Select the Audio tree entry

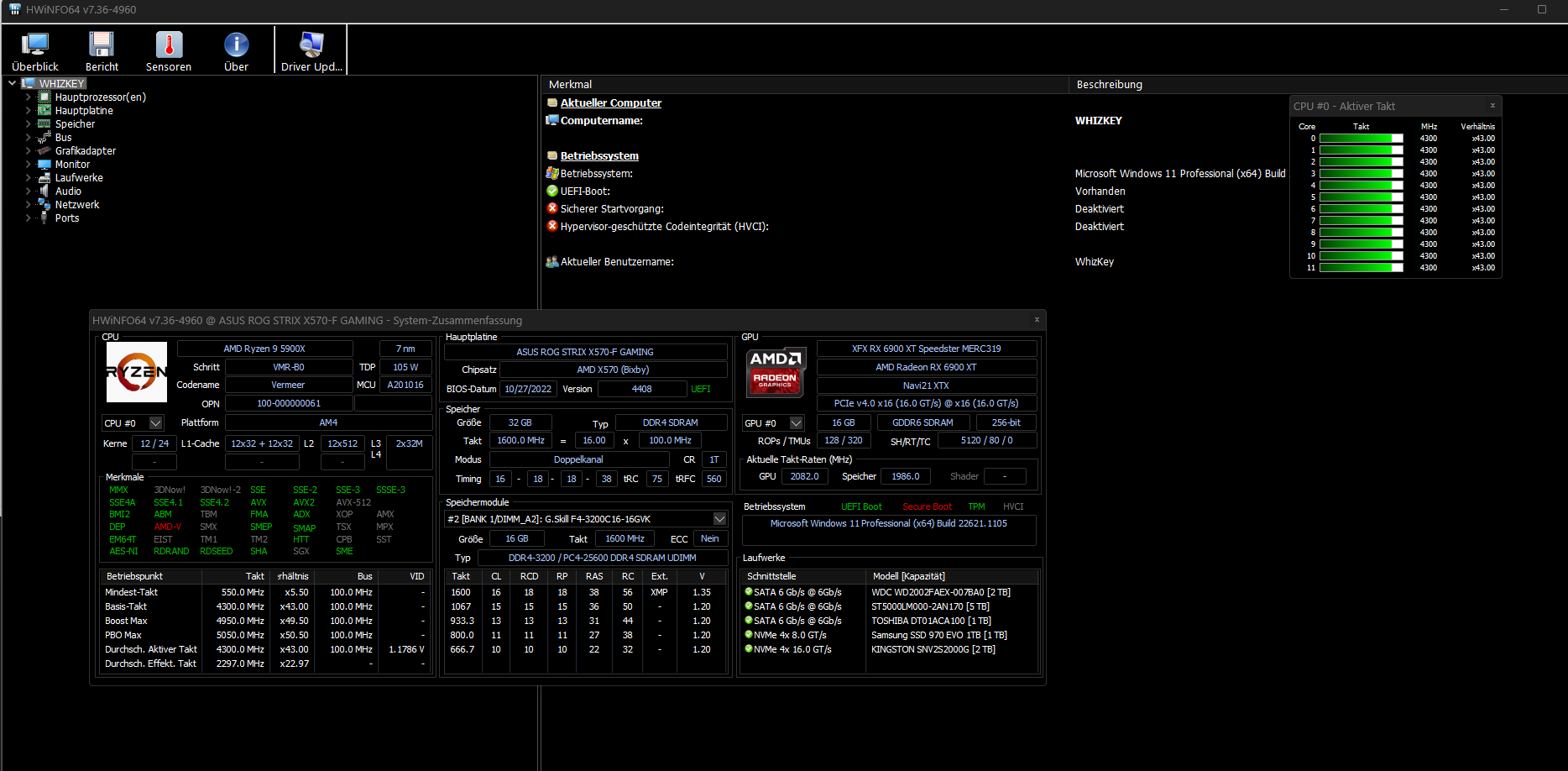68,191
